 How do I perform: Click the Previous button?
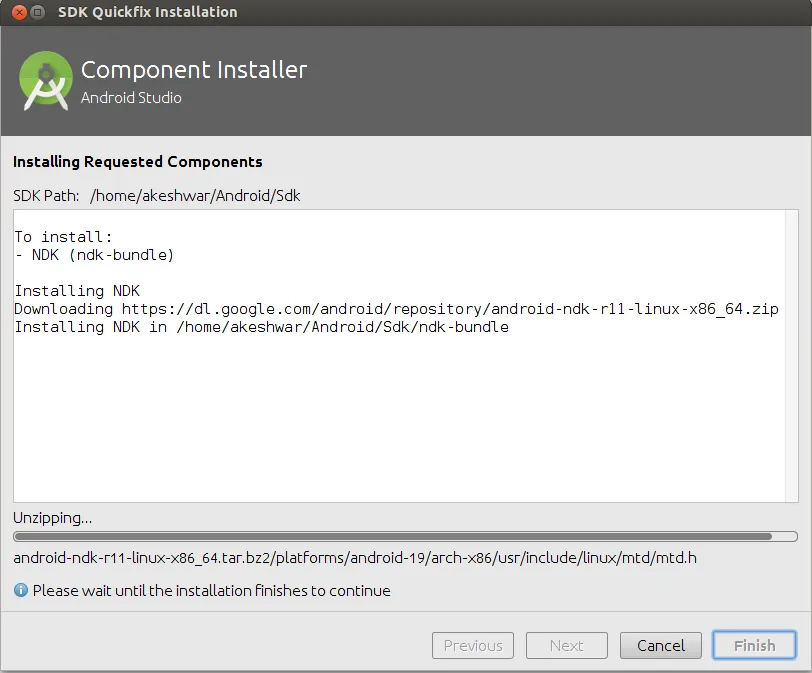pos(473,646)
